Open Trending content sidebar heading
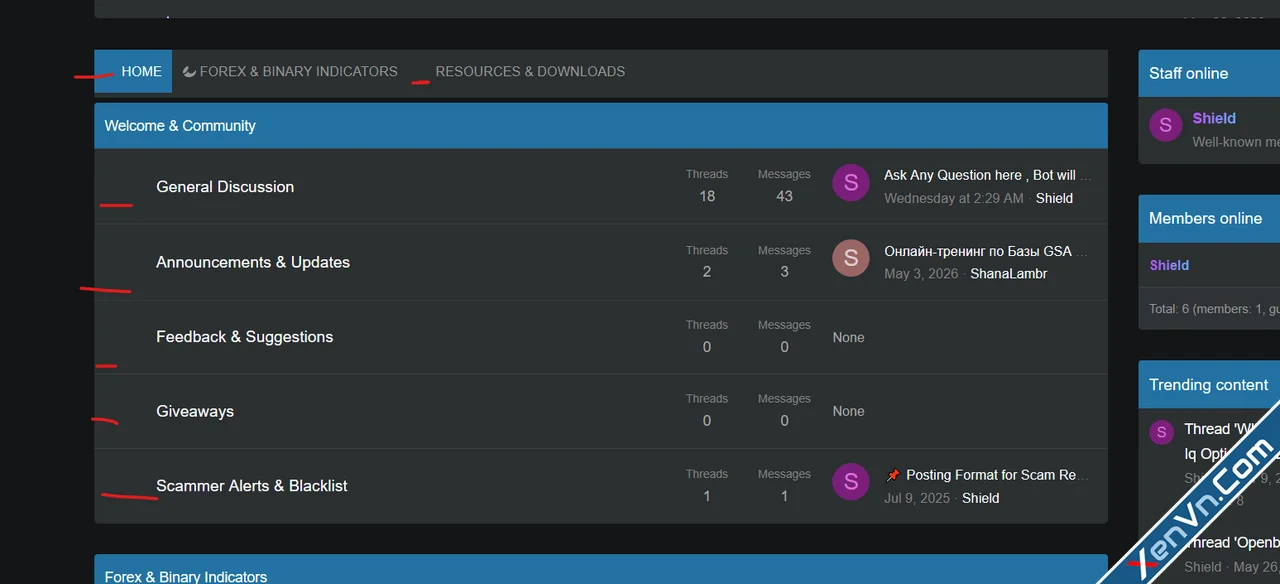The height and width of the screenshot is (584, 1280). point(1208,385)
